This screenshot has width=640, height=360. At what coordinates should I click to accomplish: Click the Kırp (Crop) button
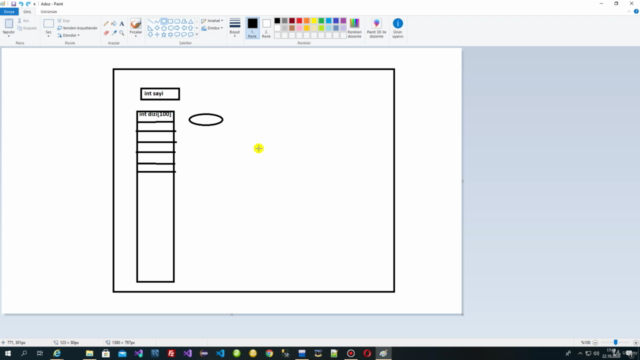coord(64,20)
